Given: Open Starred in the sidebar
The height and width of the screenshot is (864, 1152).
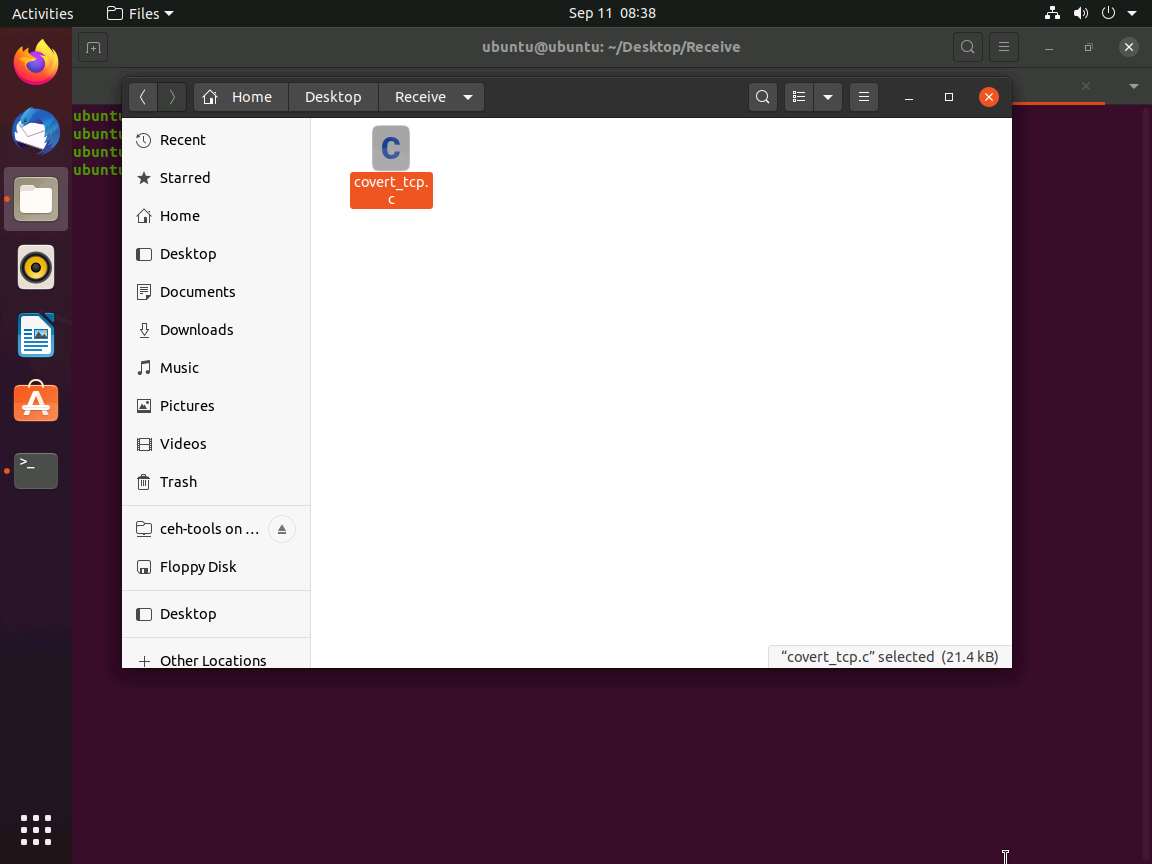Looking at the screenshot, I should point(216,178).
